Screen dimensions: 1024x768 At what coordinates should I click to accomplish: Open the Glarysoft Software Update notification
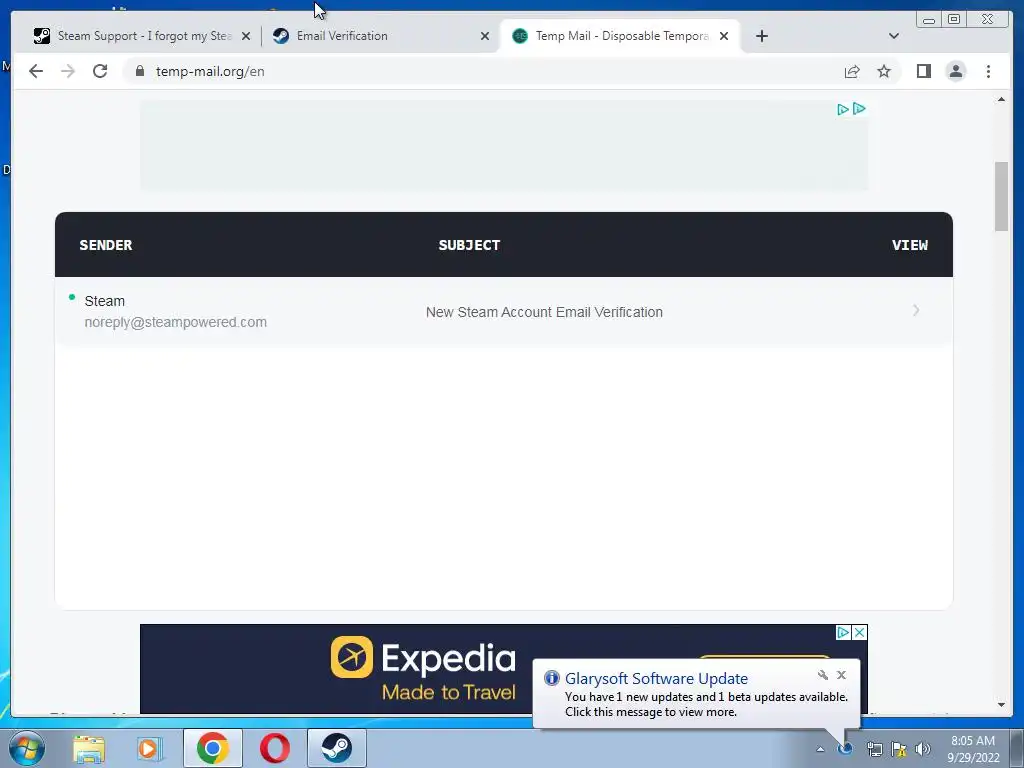click(697, 695)
